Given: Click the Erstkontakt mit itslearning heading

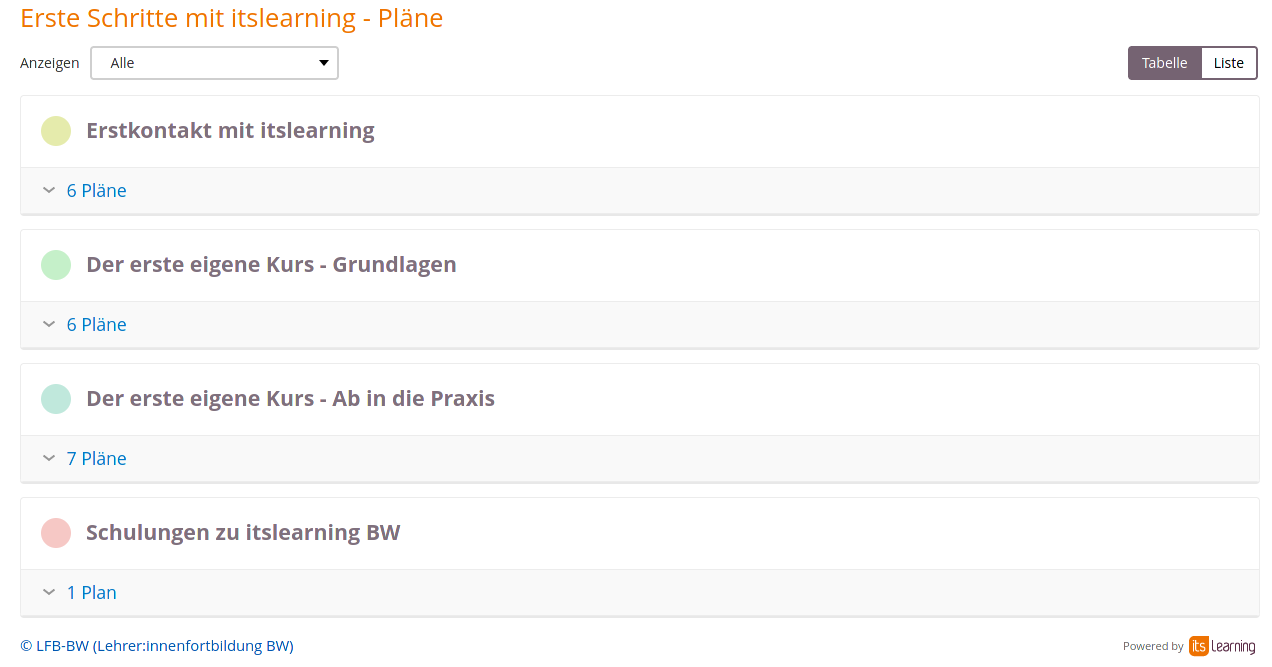Looking at the screenshot, I should (x=230, y=131).
